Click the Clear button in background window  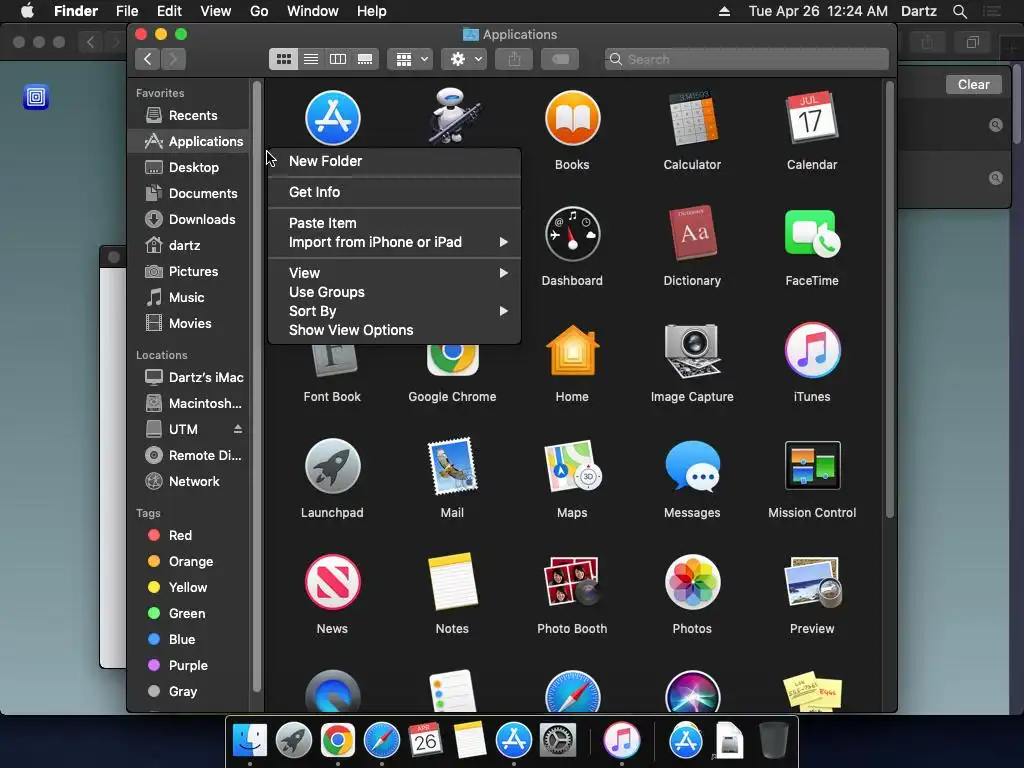click(x=973, y=84)
